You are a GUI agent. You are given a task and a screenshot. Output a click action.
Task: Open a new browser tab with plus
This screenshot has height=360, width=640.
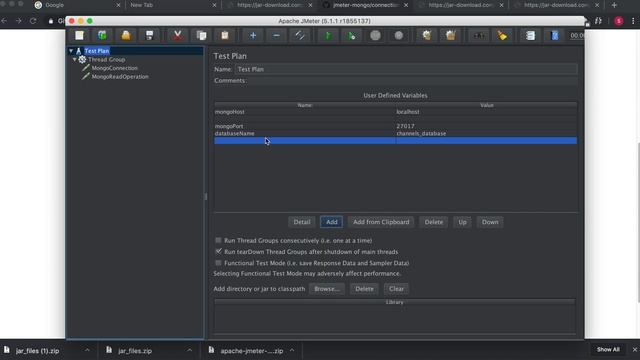click(x=614, y=5)
